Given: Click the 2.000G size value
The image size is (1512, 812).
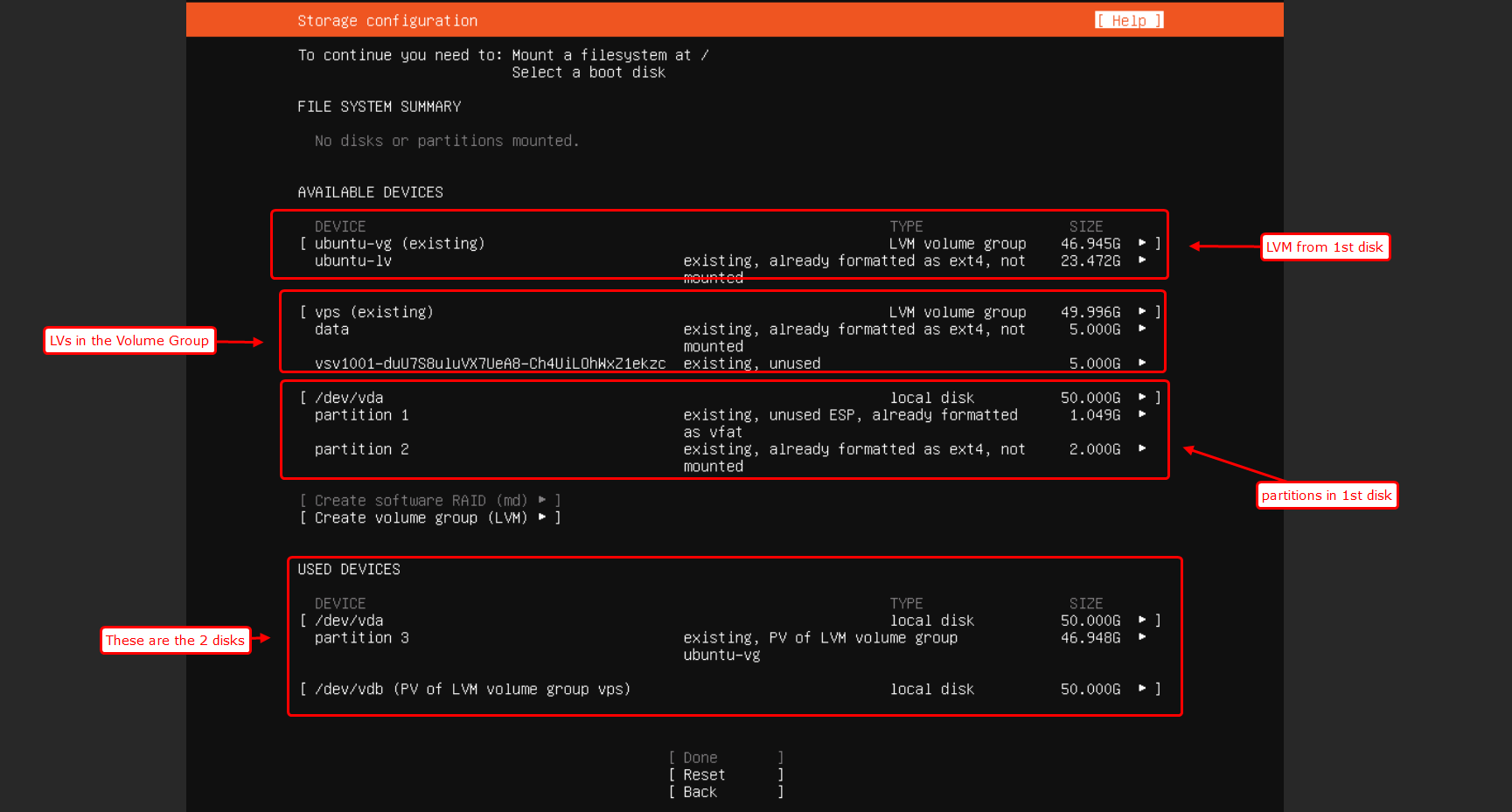Looking at the screenshot, I should pos(1095,449).
